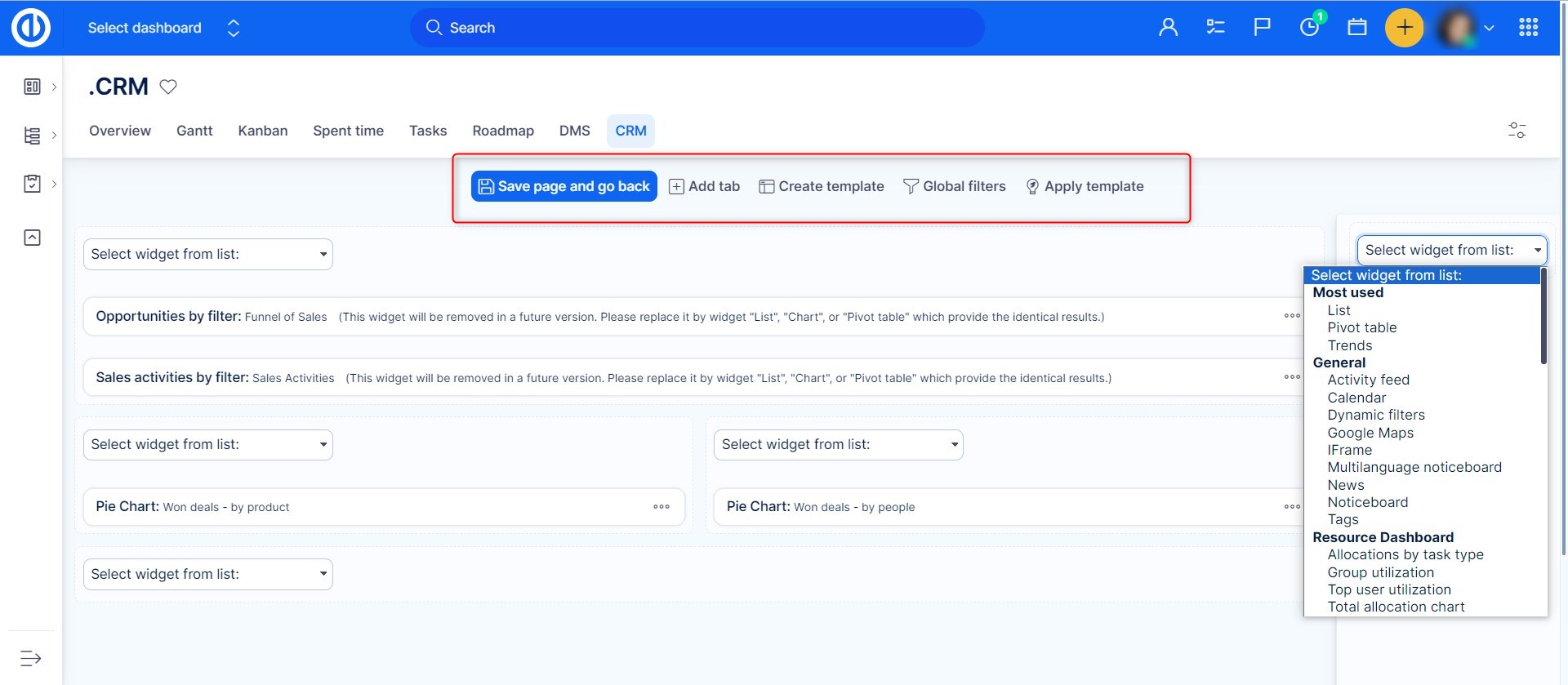Screen dimensions: 1568x685
Task: Mark .CRM project as favorite heart
Action: (x=168, y=87)
